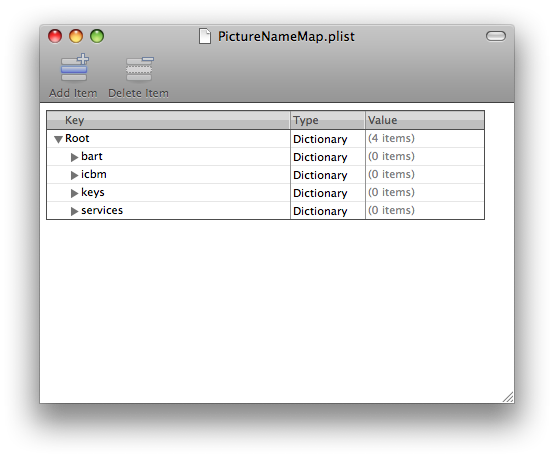Click the Type column header
The height and width of the screenshot is (458, 554).
[328, 120]
